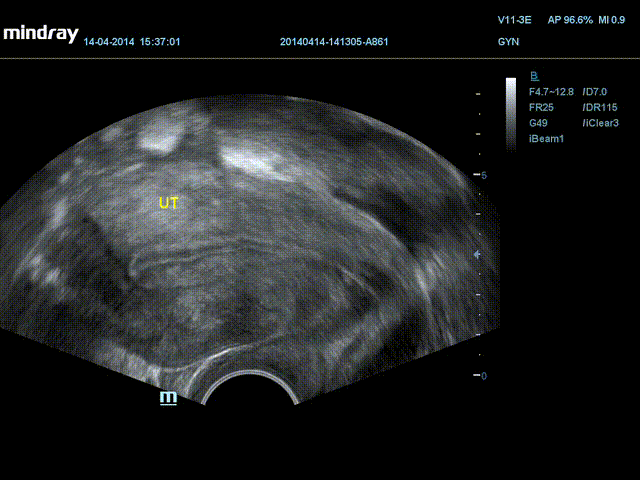Click the B mode label

click(x=534, y=76)
